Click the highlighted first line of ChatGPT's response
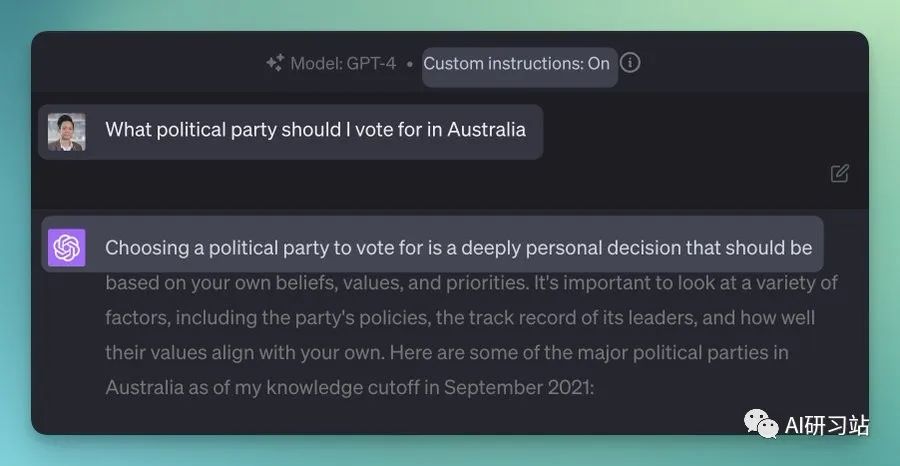The image size is (900, 466). tap(459, 248)
